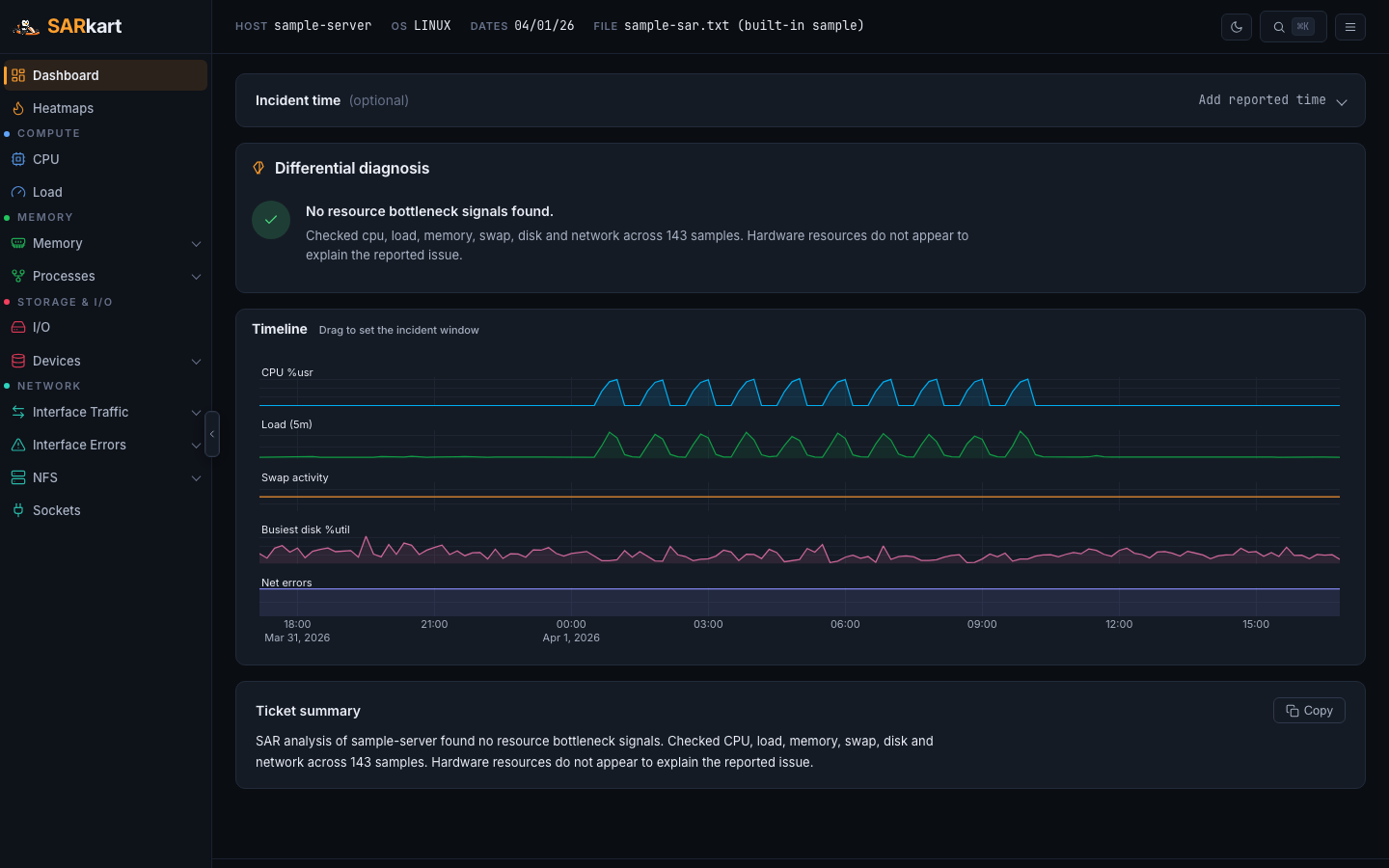Click the green checkmark status icon
Viewport: 1389px width, 868px height.
point(271,220)
